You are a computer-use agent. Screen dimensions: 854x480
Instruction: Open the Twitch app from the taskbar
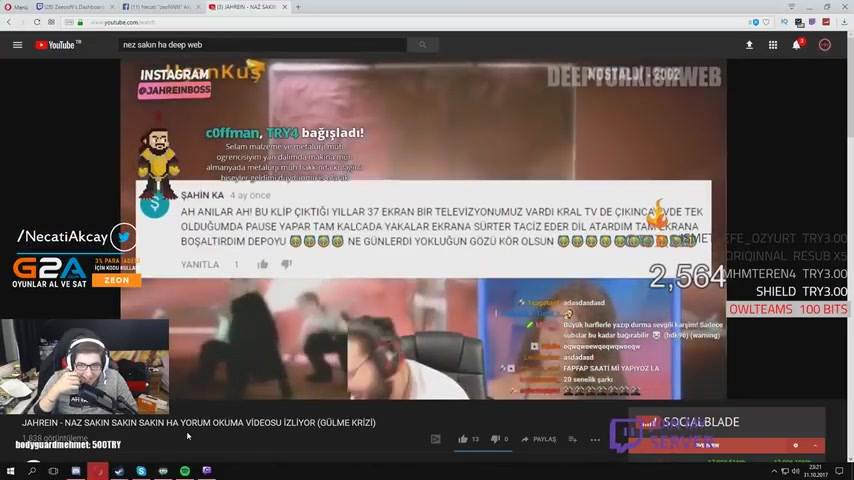(x=206, y=471)
